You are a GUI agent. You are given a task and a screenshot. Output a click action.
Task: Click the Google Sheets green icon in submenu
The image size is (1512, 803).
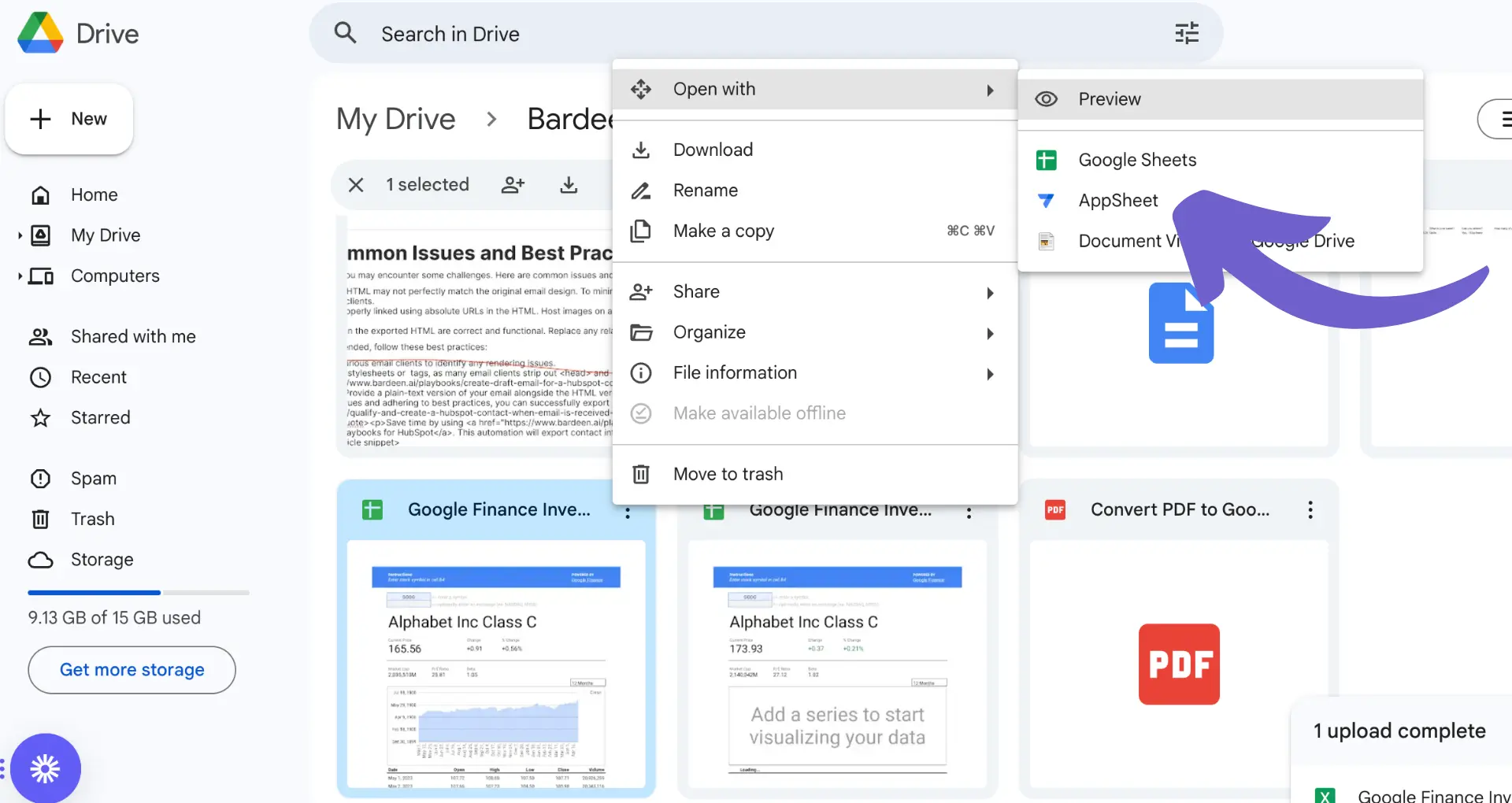(1046, 160)
